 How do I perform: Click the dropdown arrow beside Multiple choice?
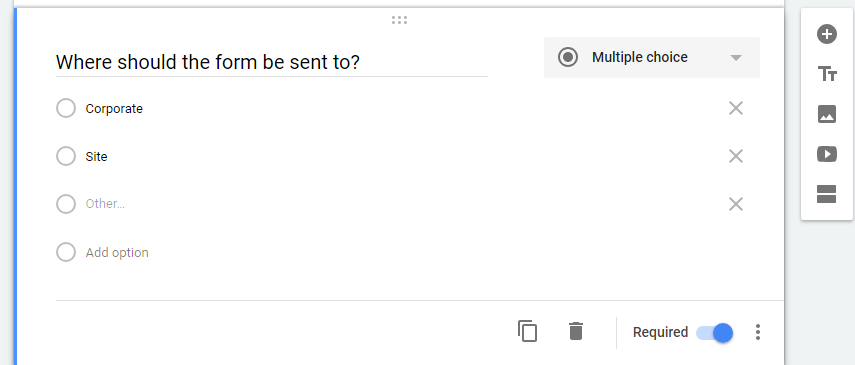tap(736, 58)
